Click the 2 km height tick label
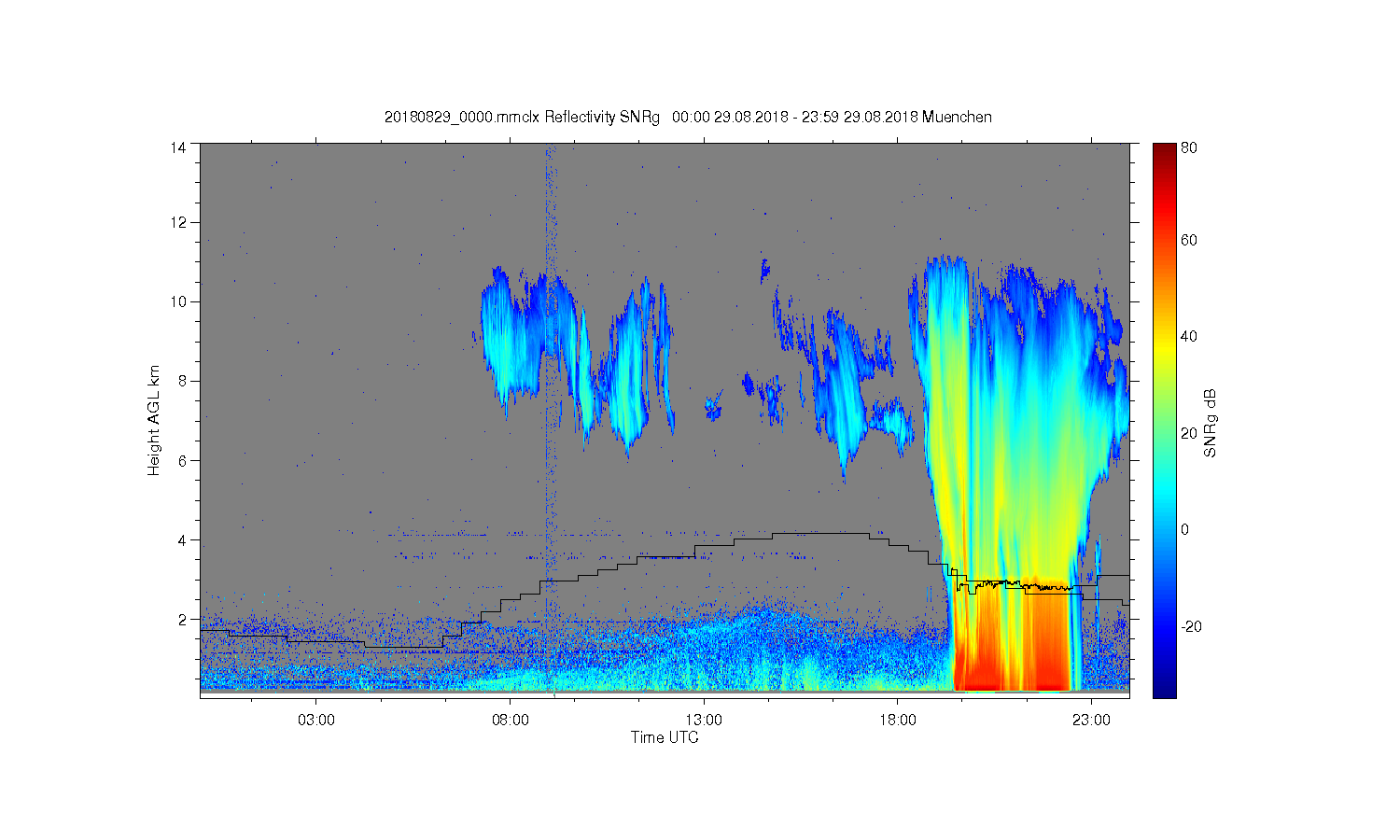The image size is (1400, 840). click(181, 619)
